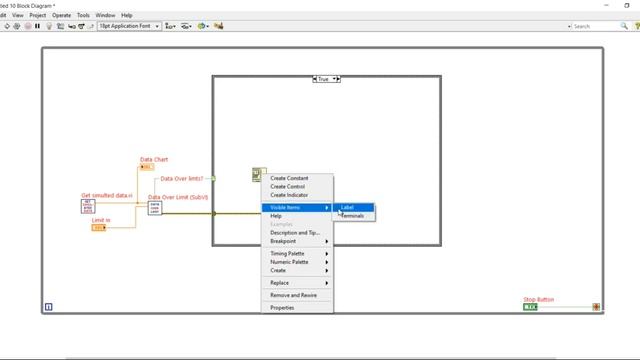Open the Project menu
Viewport: 640px width, 360px height.
(38, 15)
